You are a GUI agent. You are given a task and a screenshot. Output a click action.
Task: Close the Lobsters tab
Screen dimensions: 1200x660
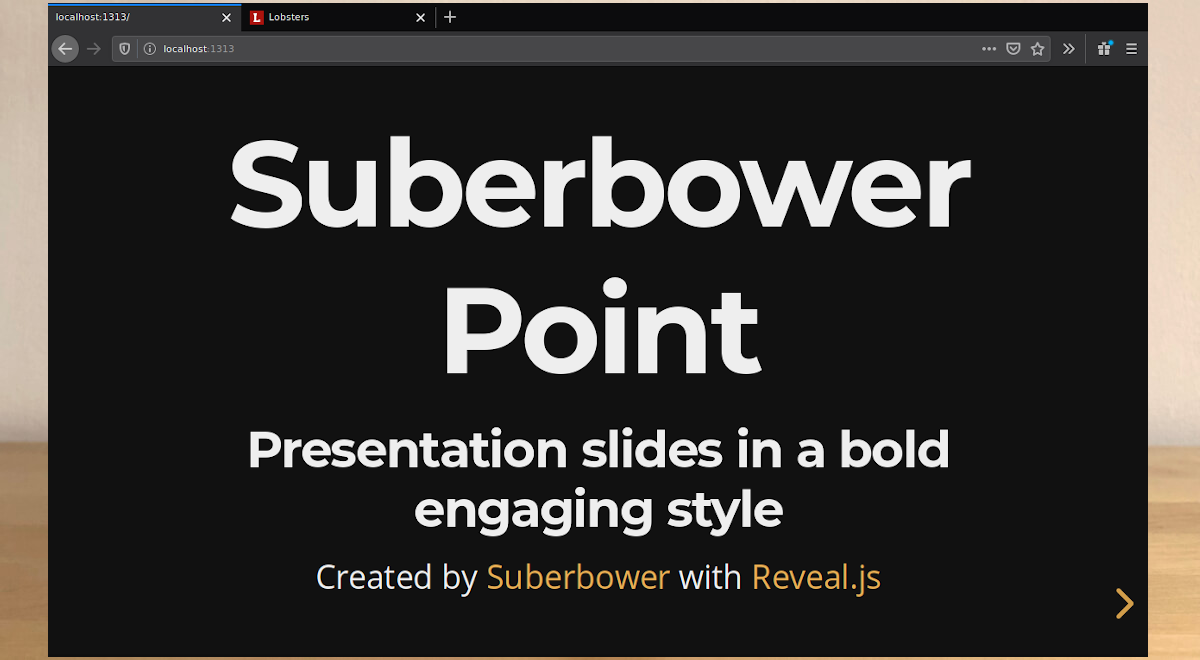point(420,17)
